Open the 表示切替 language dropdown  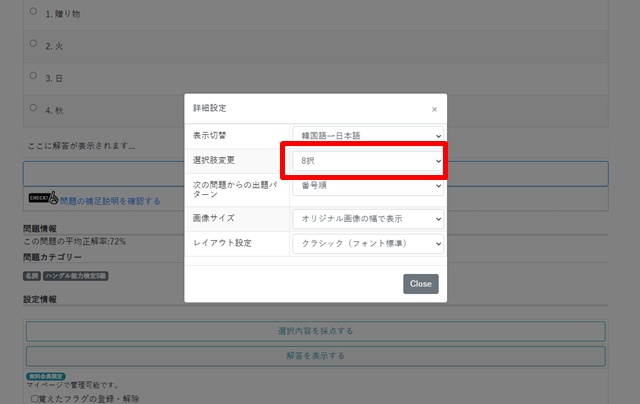(x=367, y=134)
